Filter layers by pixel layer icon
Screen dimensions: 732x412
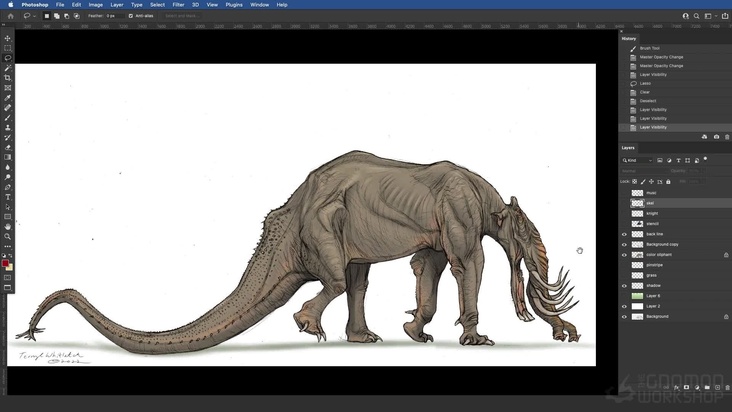660,160
